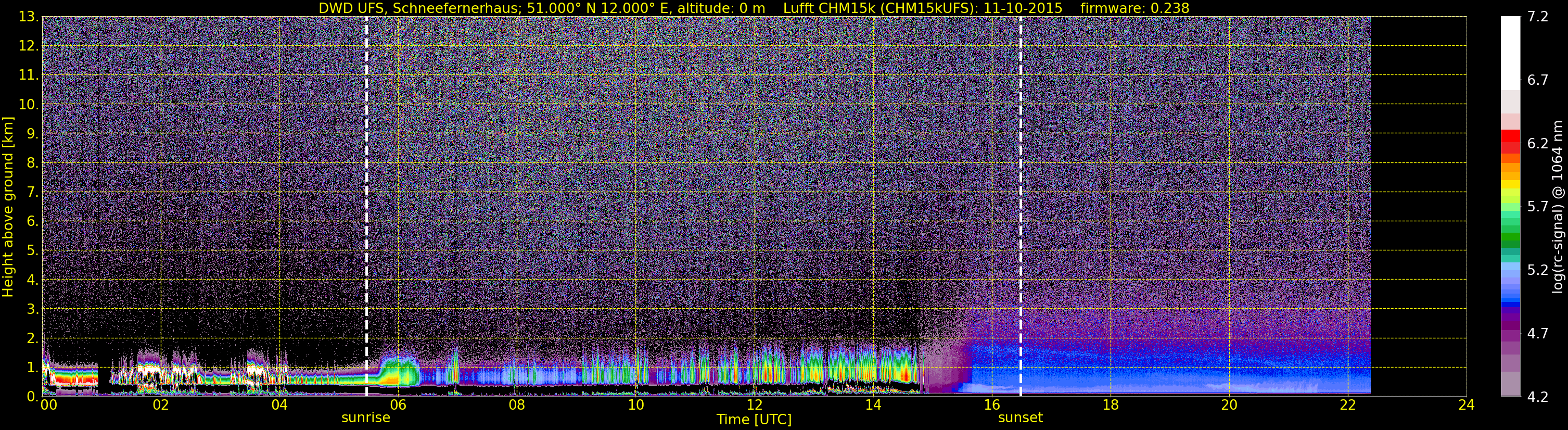Pick the yellow segment of the colorbar
This screenshot has height=430, width=1568.
click(1510, 185)
